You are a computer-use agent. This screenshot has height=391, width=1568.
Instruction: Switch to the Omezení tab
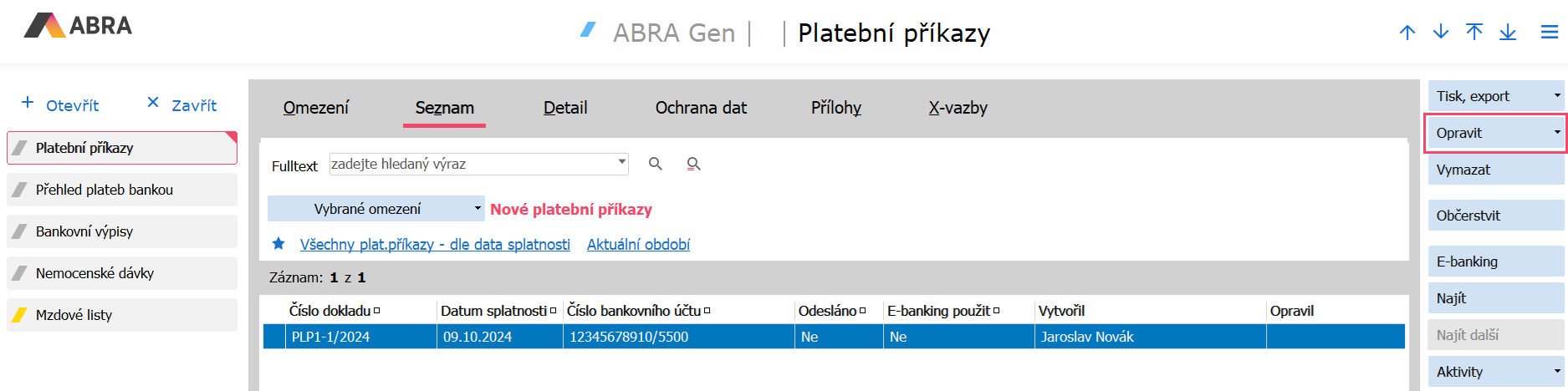316,108
